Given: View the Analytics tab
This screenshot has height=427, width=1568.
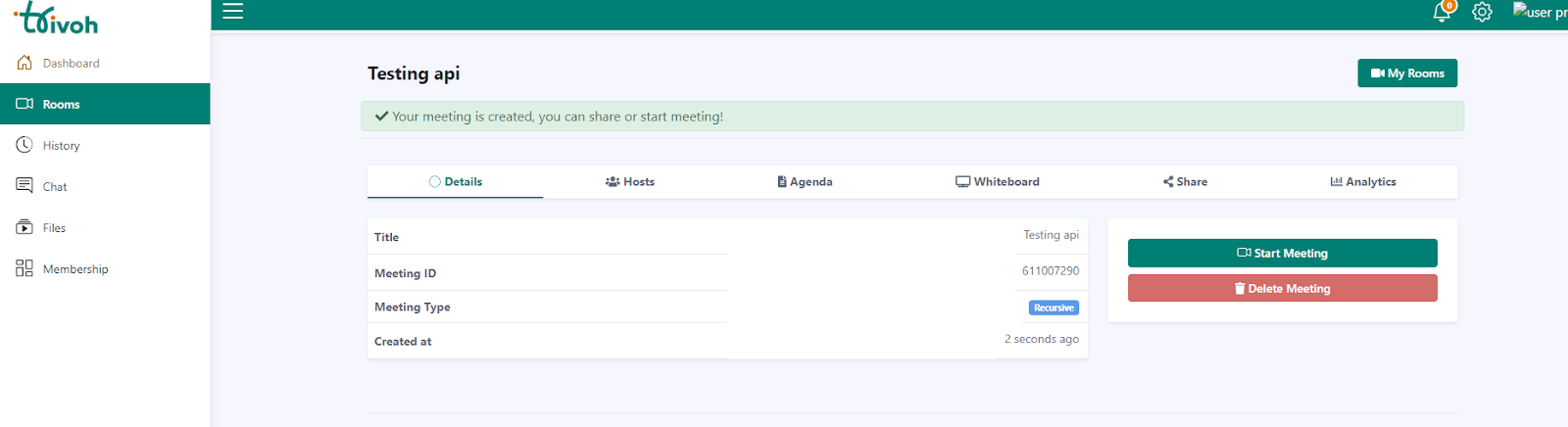Looking at the screenshot, I should tap(1362, 182).
